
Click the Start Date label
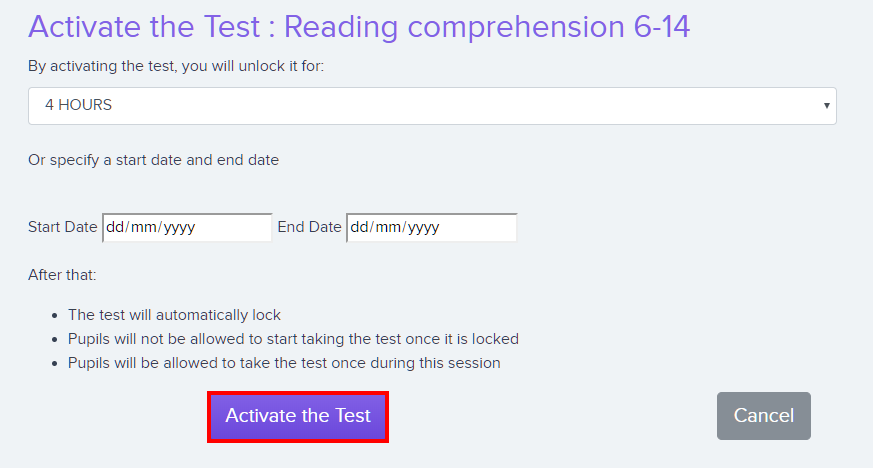[62, 227]
